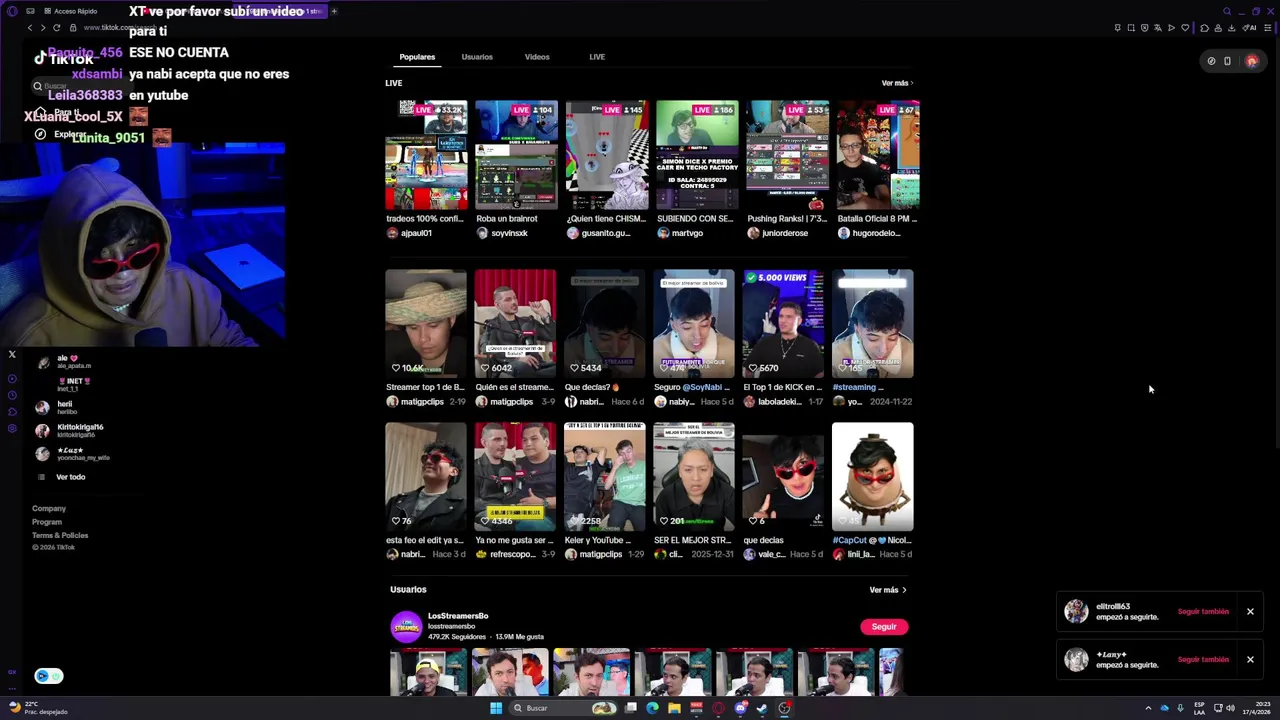This screenshot has height=720, width=1280.
Task: Open the #CapCut egg character video
Action: click(x=872, y=476)
